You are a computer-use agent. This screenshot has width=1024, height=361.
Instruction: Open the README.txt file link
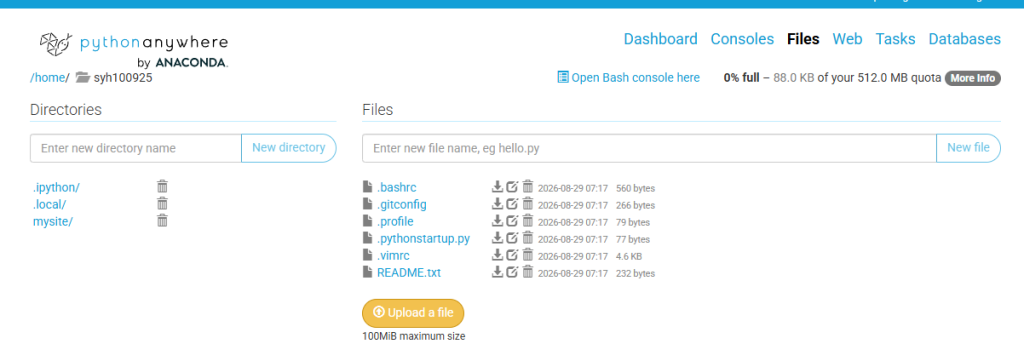pyautogui.click(x=409, y=272)
